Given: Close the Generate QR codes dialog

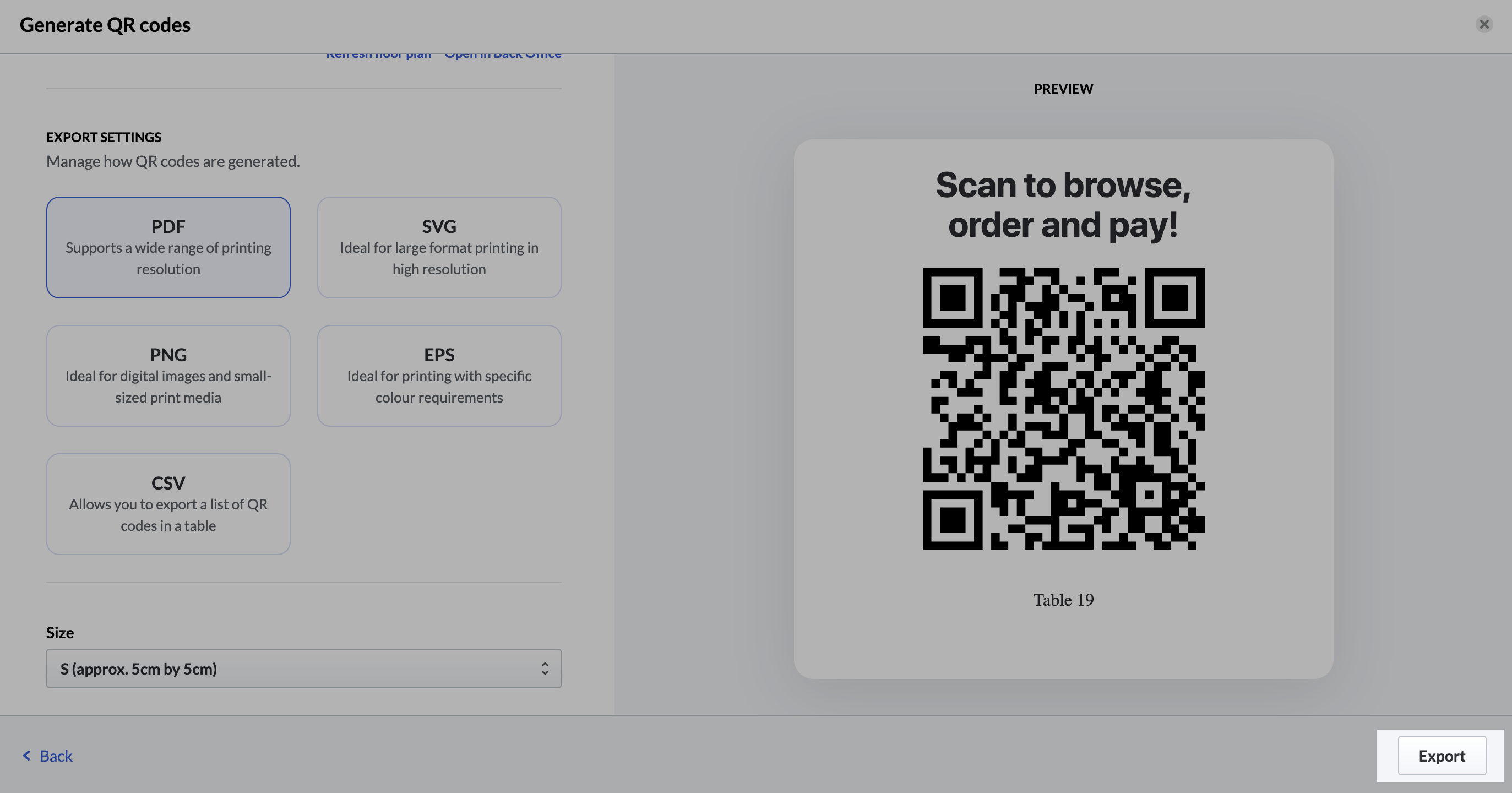Looking at the screenshot, I should click(x=1484, y=24).
